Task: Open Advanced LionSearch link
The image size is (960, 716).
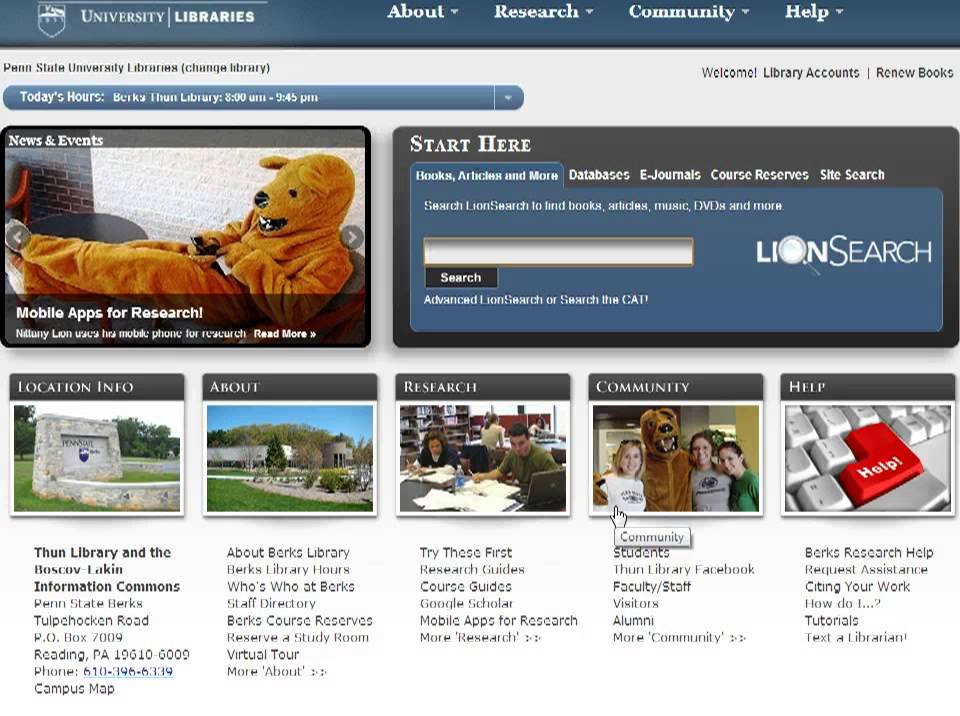Action: 483,300
